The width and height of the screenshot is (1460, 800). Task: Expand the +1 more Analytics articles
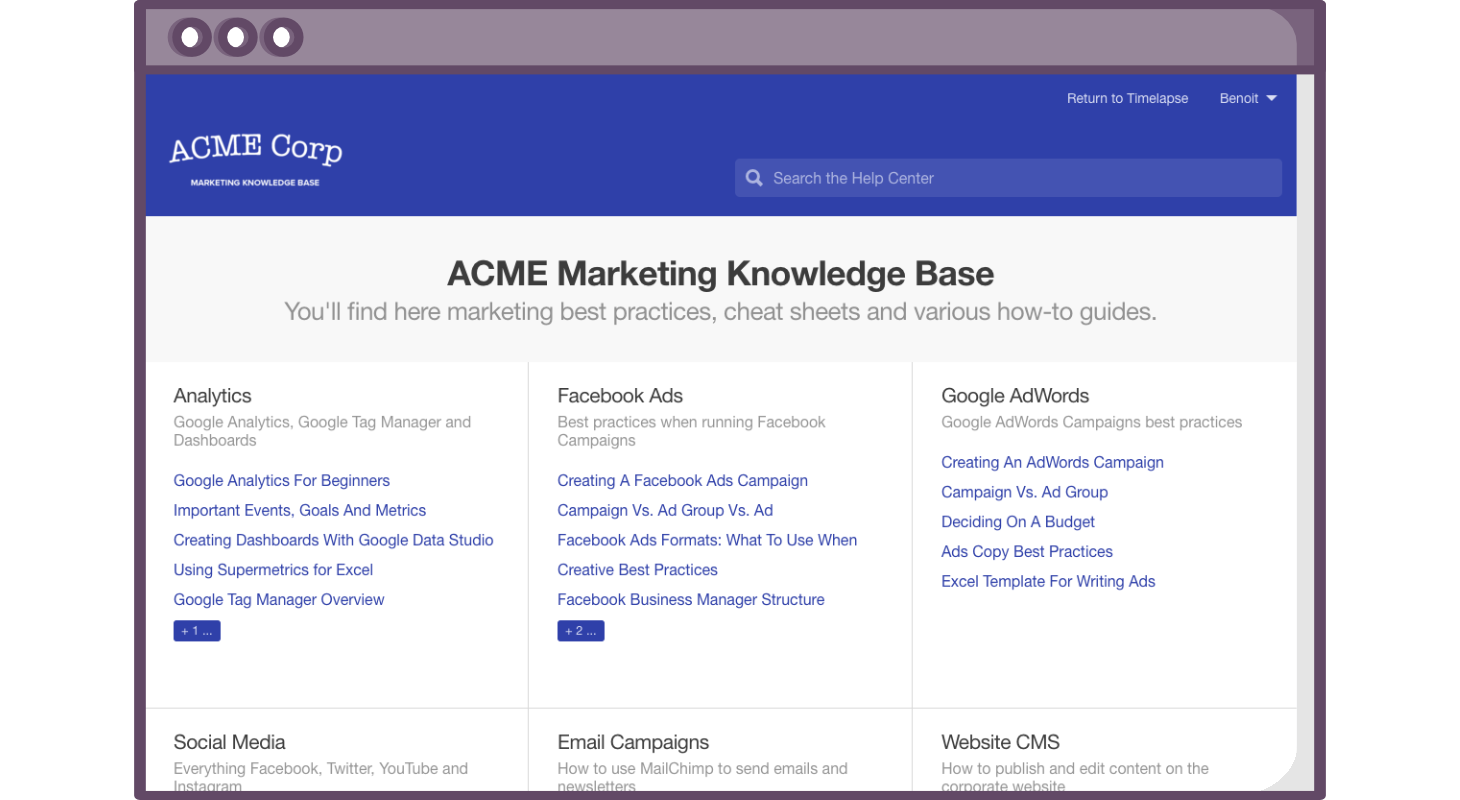[x=197, y=631]
